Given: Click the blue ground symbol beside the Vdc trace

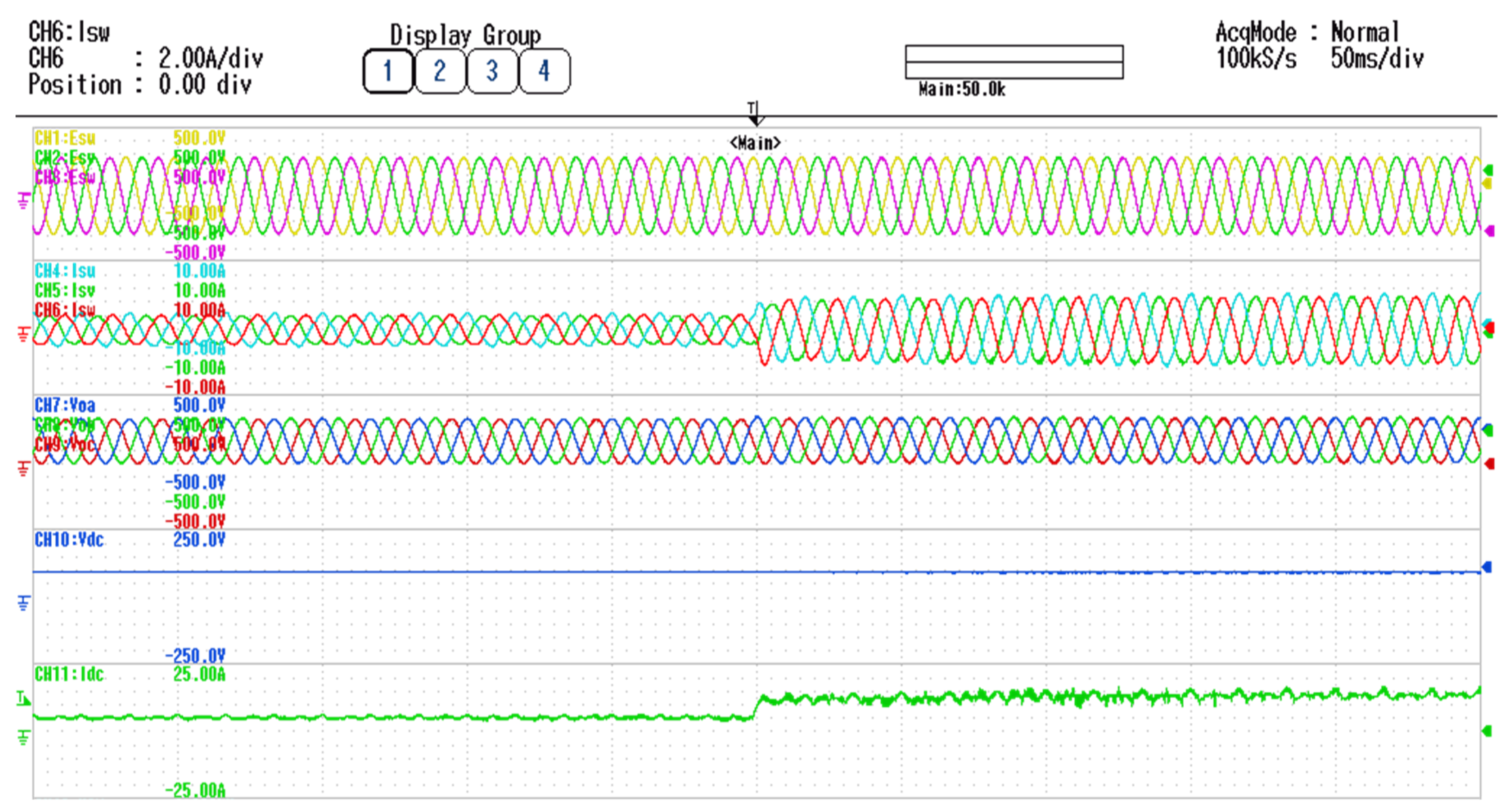Looking at the screenshot, I should [23, 603].
